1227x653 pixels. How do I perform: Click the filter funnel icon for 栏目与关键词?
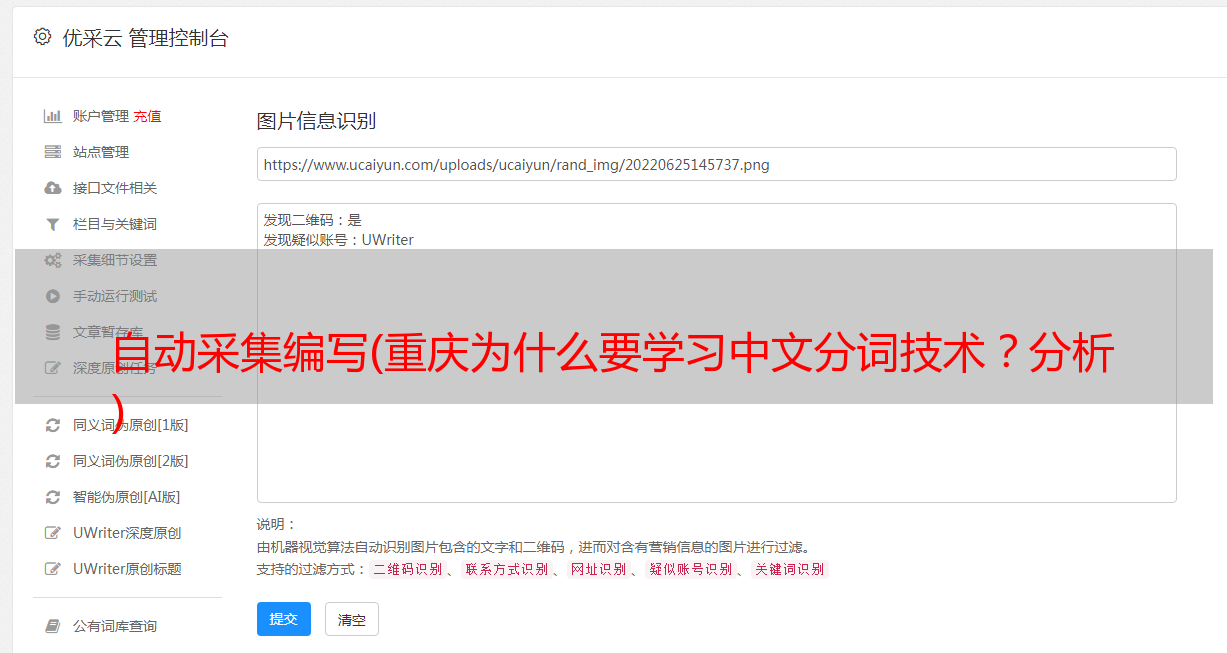coord(53,224)
